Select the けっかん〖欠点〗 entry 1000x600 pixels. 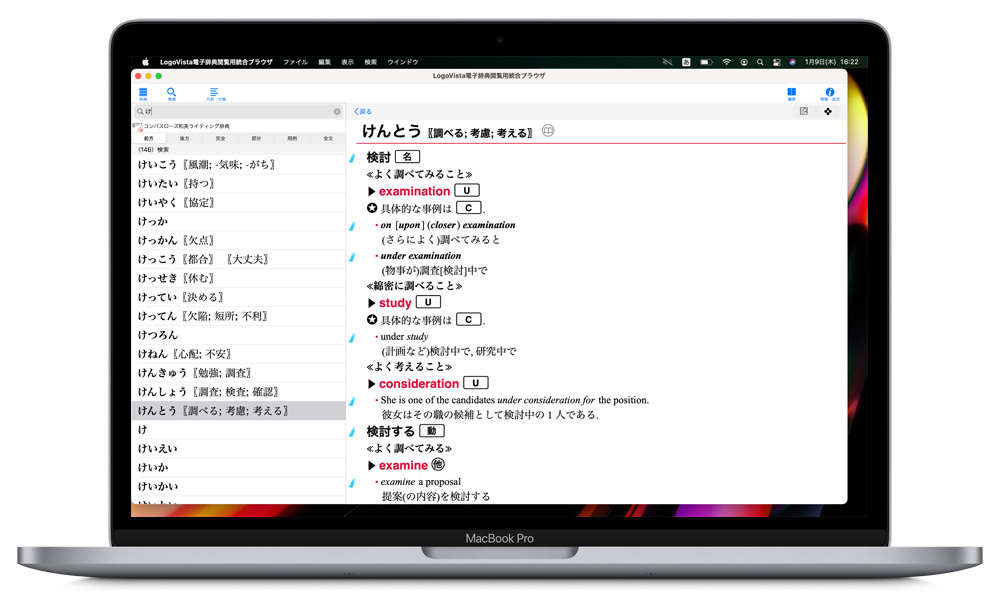coord(239,240)
